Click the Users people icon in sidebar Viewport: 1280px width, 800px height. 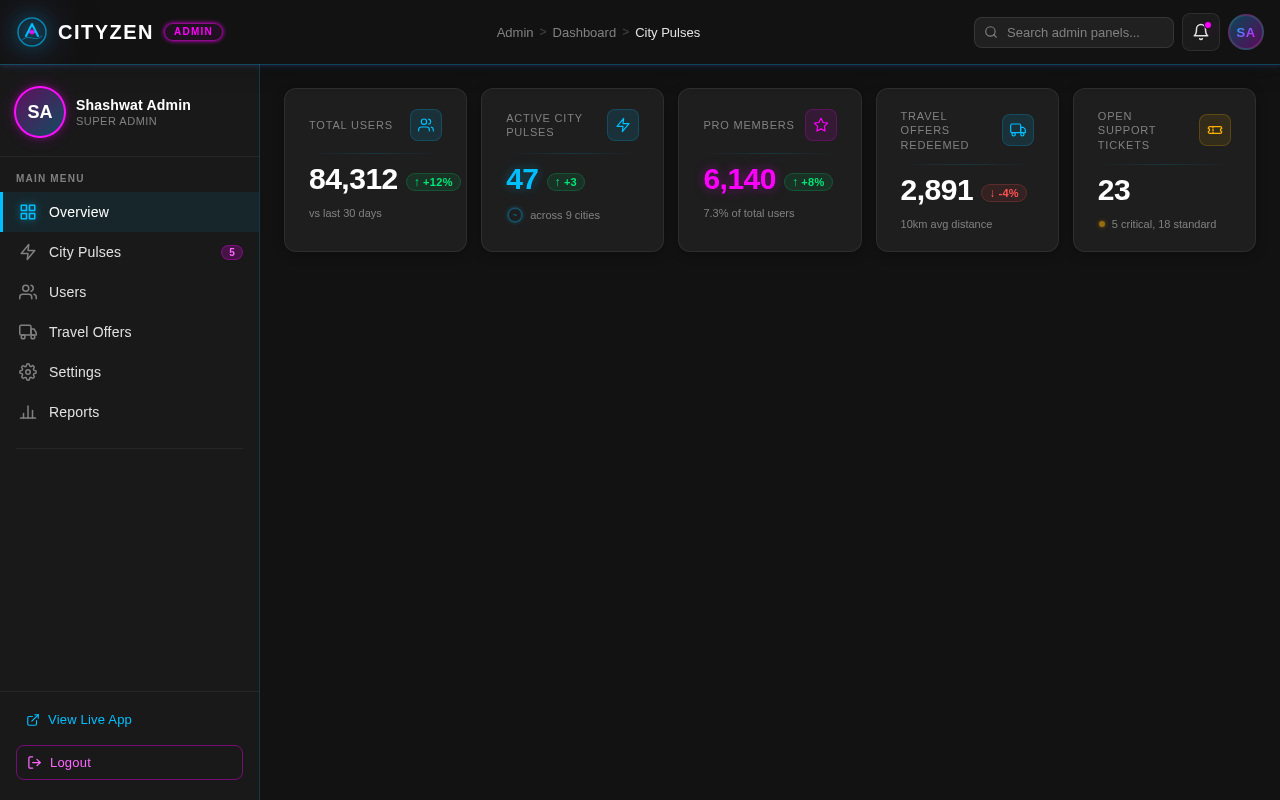click(28, 292)
